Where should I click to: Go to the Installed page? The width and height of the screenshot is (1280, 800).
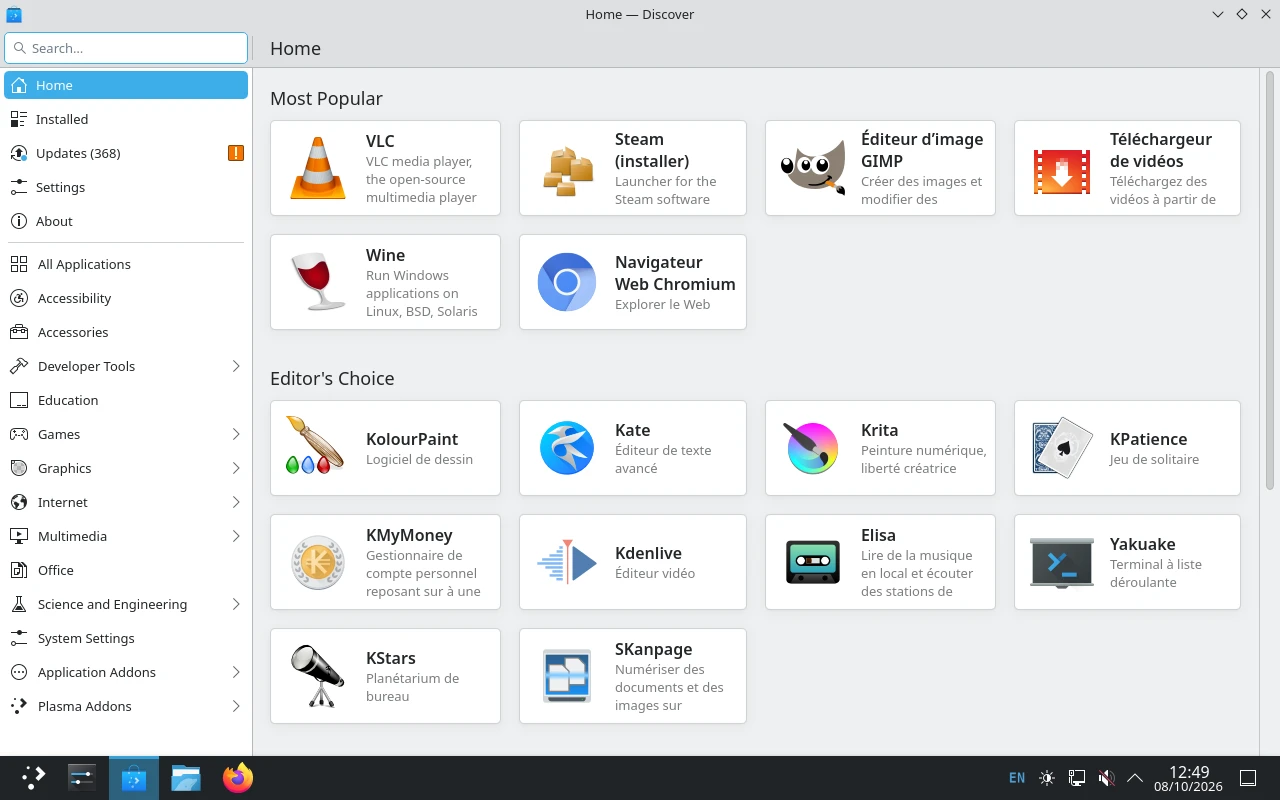tap(126, 119)
